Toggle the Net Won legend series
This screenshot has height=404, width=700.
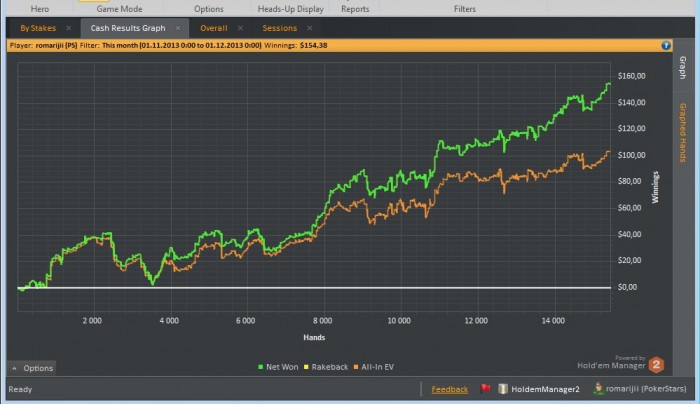pyautogui.click(x=278, y=367)
